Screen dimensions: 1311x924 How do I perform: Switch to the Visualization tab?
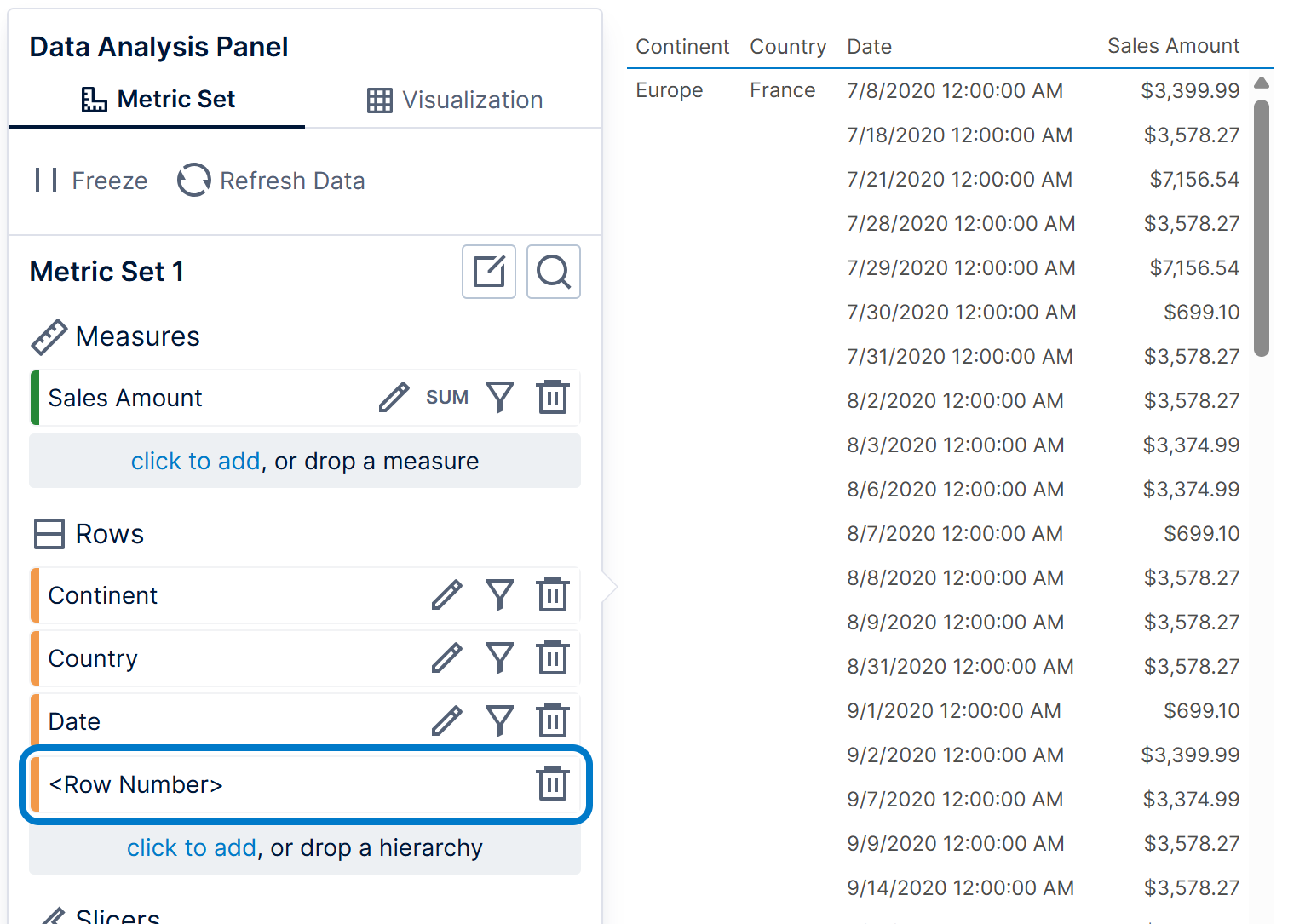[x=454, y=100]
